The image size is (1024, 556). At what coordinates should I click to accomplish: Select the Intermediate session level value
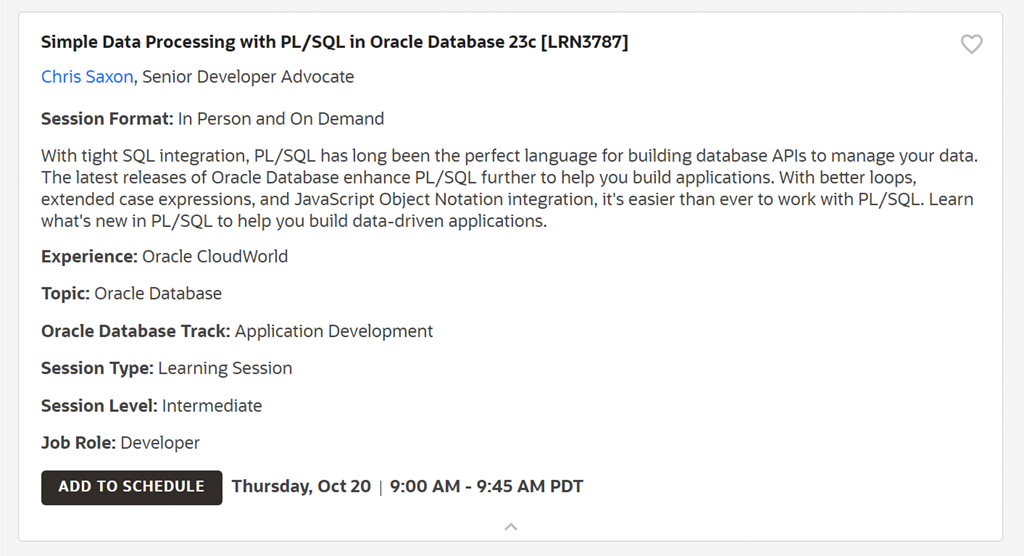click(212, 406)
